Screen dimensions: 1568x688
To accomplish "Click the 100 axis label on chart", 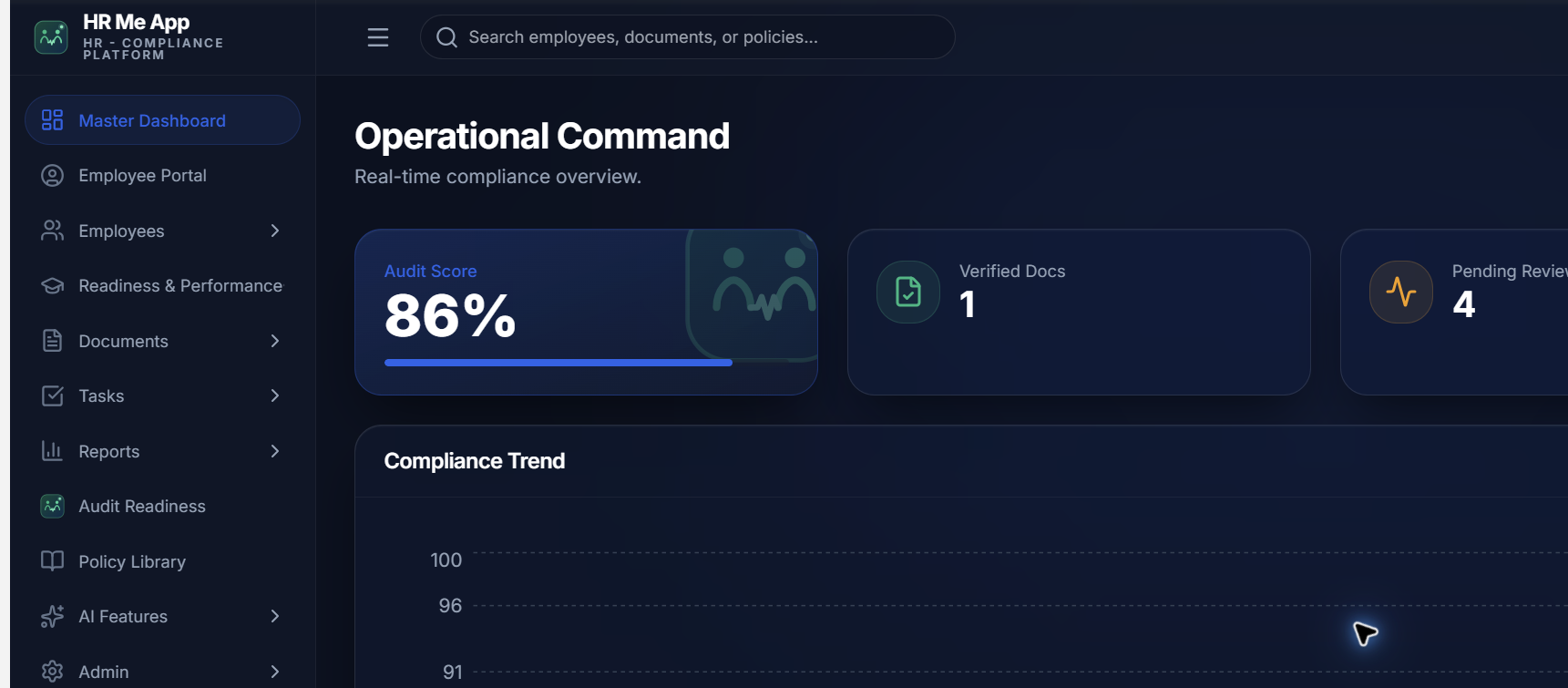I will (x=446, y=560).
